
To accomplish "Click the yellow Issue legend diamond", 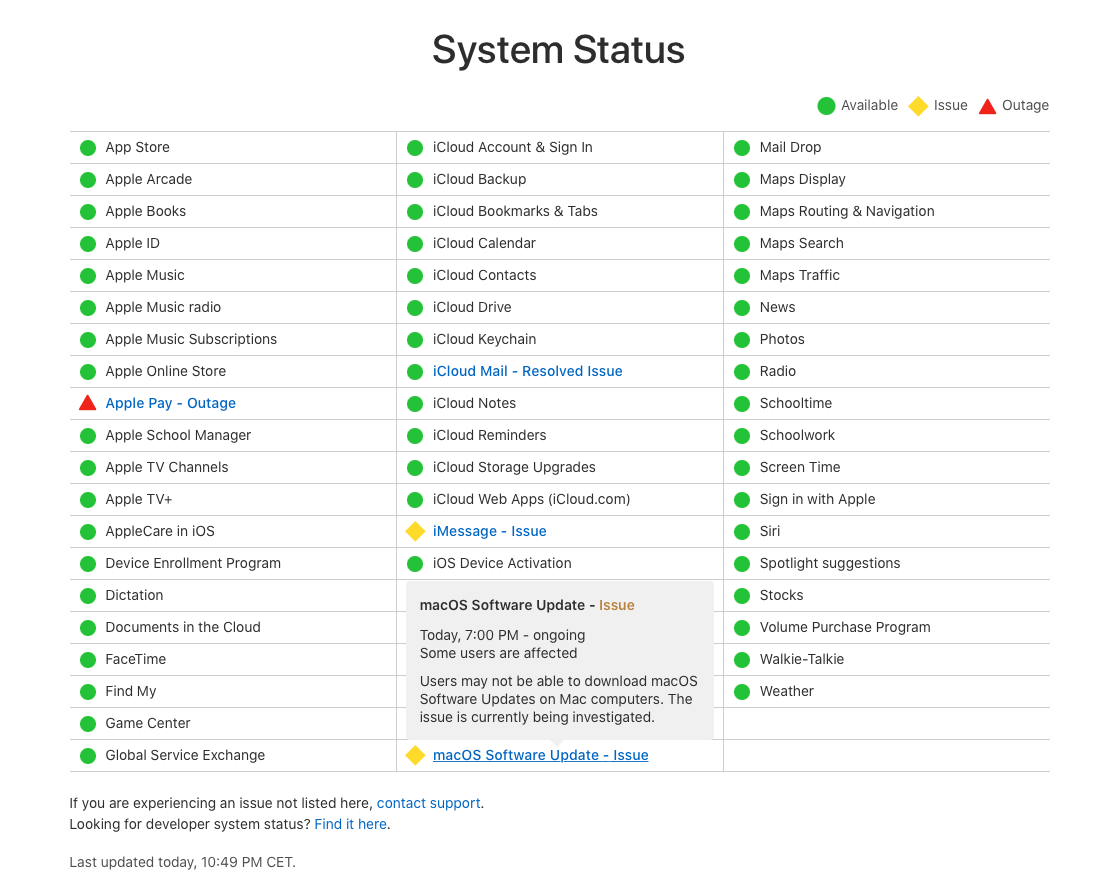I will (x=918, y=106).
